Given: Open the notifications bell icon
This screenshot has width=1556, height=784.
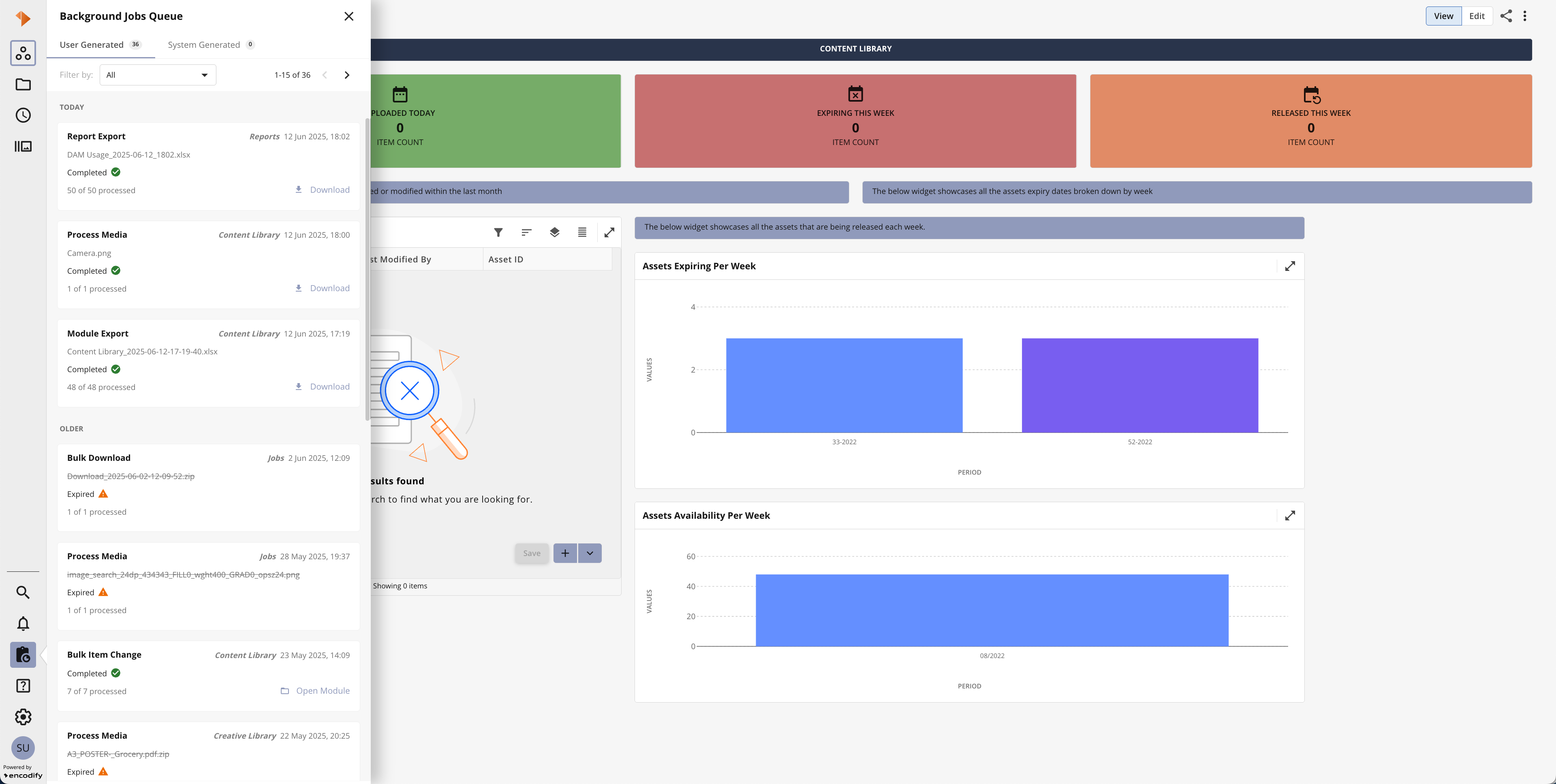Looking at the screenshot, I should (x=23, y=624).
